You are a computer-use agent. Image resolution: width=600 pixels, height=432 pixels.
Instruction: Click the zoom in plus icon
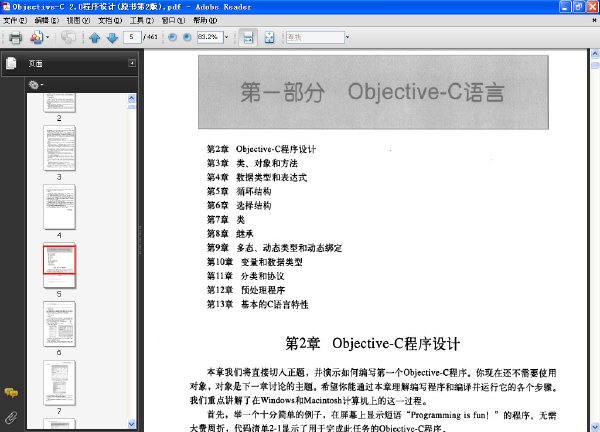point(187,37)
